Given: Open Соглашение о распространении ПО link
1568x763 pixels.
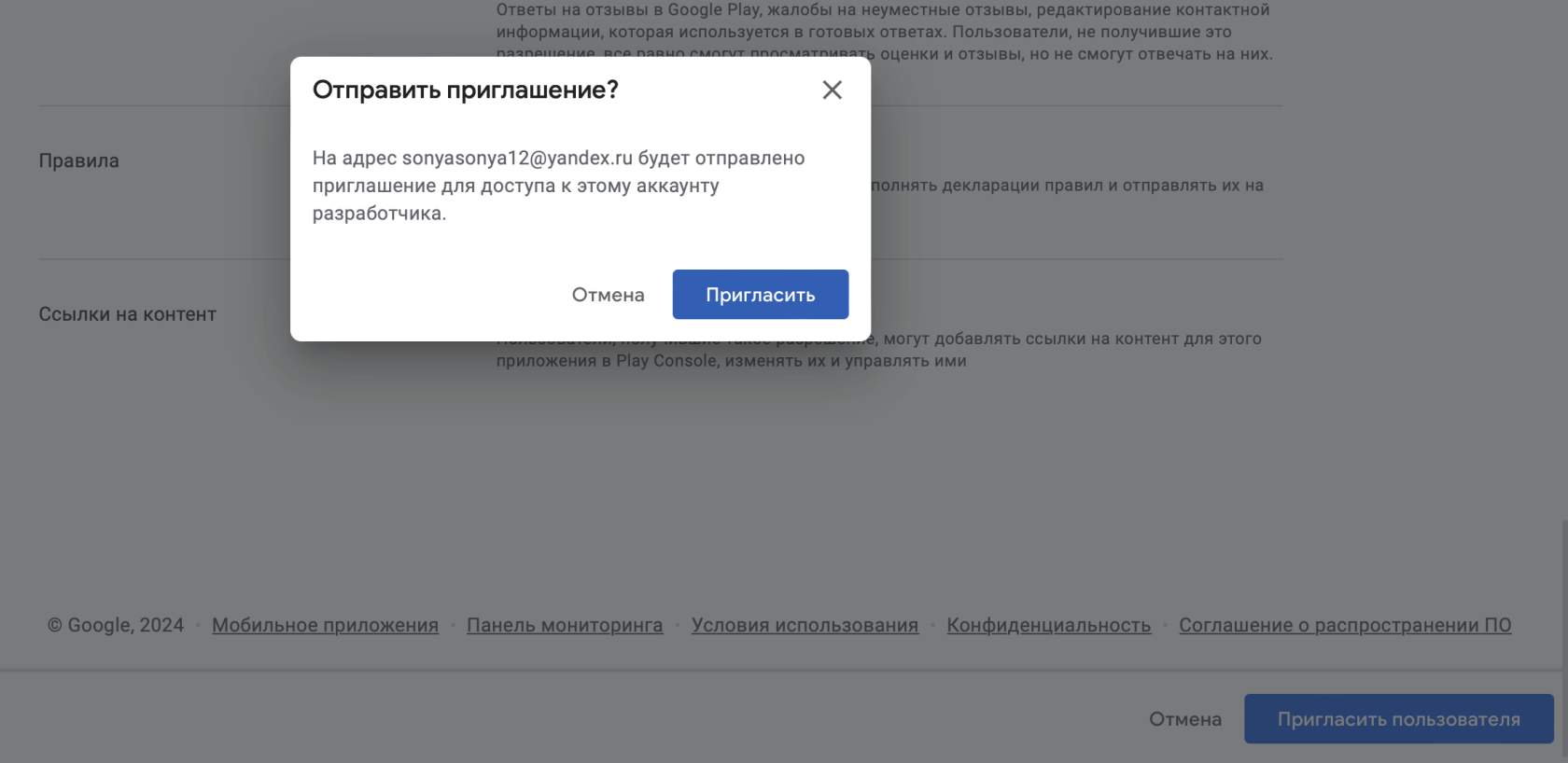Looking at the screenshot, I should (1345, 625).
